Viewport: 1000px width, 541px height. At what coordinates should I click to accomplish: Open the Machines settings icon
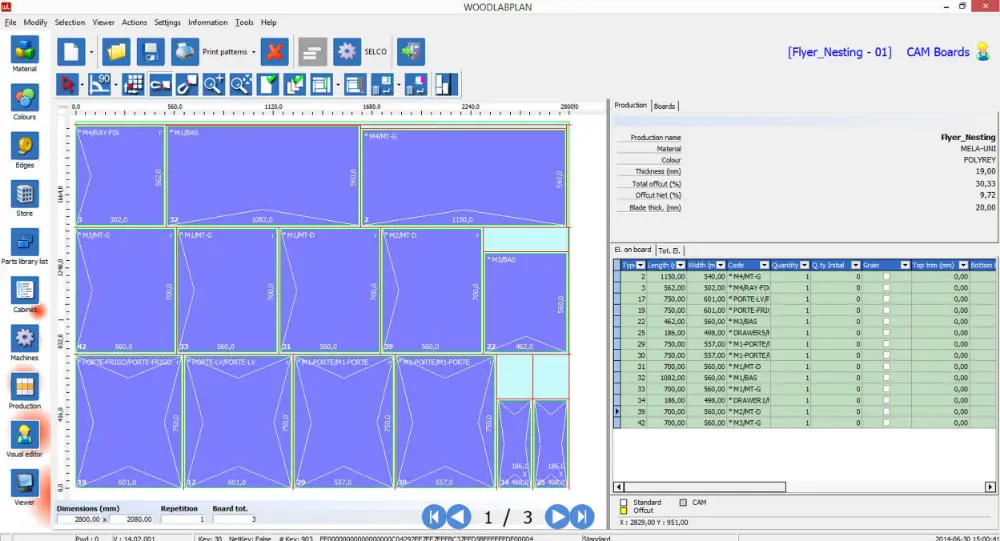(25, 338)
